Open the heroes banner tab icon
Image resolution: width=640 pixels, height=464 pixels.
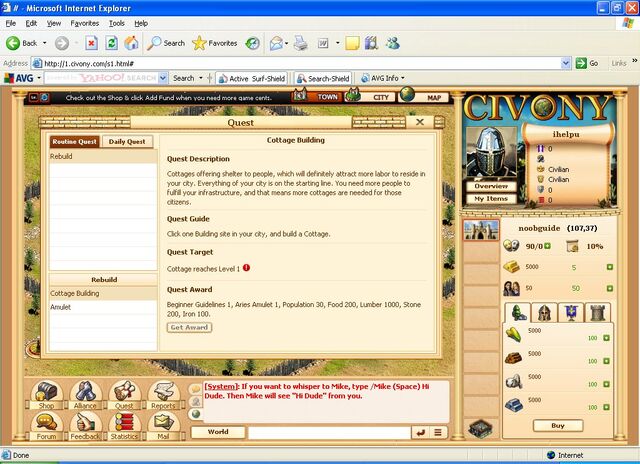(x=571, y=313)
